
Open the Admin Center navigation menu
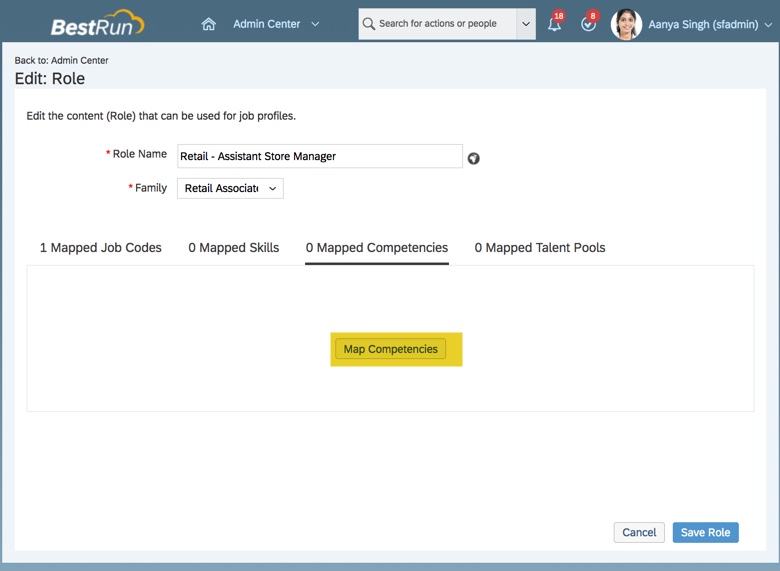(276, 24)
